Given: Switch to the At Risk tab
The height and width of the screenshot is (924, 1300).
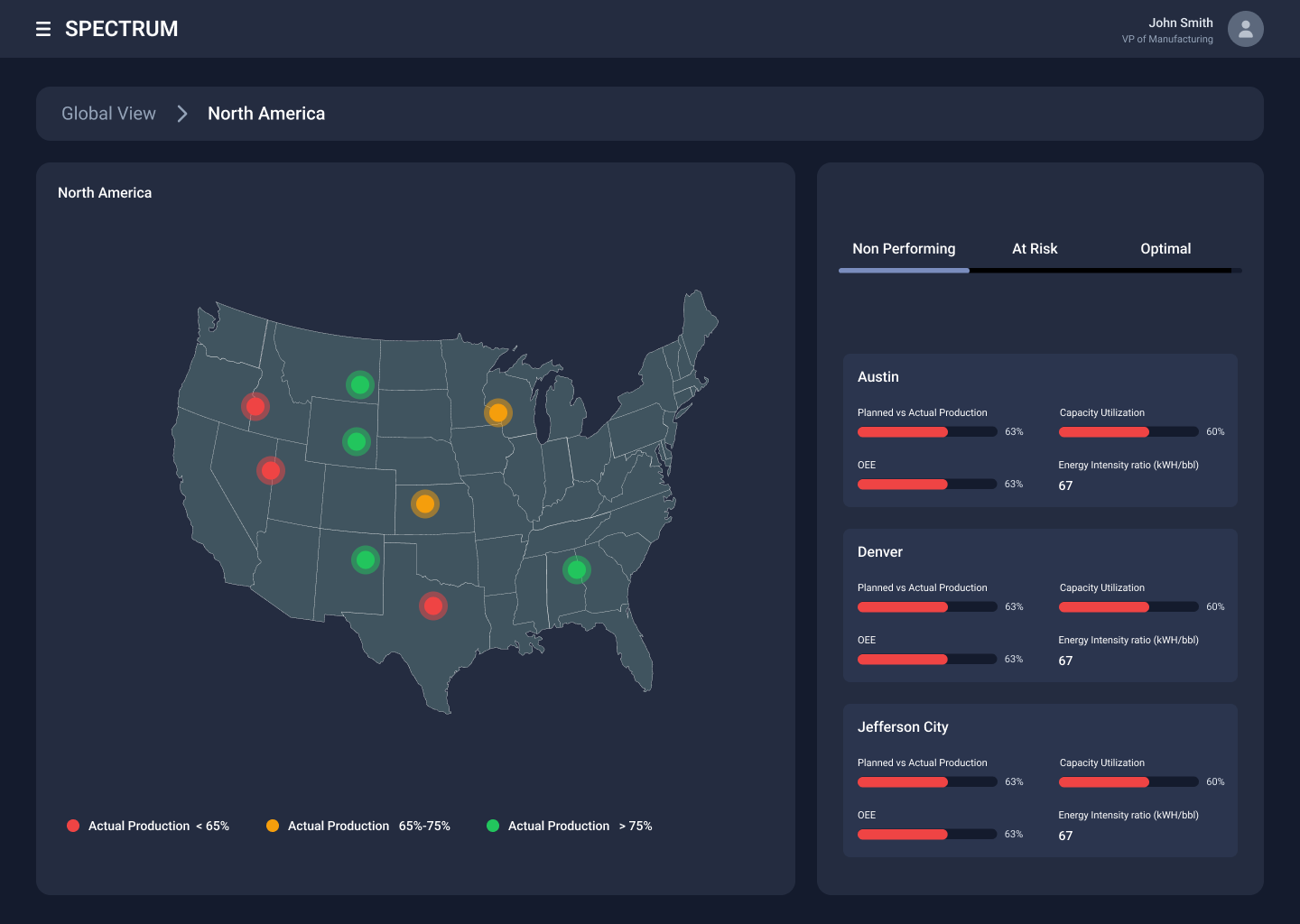Looking at the screenshot, I should tap(1035, 248).
